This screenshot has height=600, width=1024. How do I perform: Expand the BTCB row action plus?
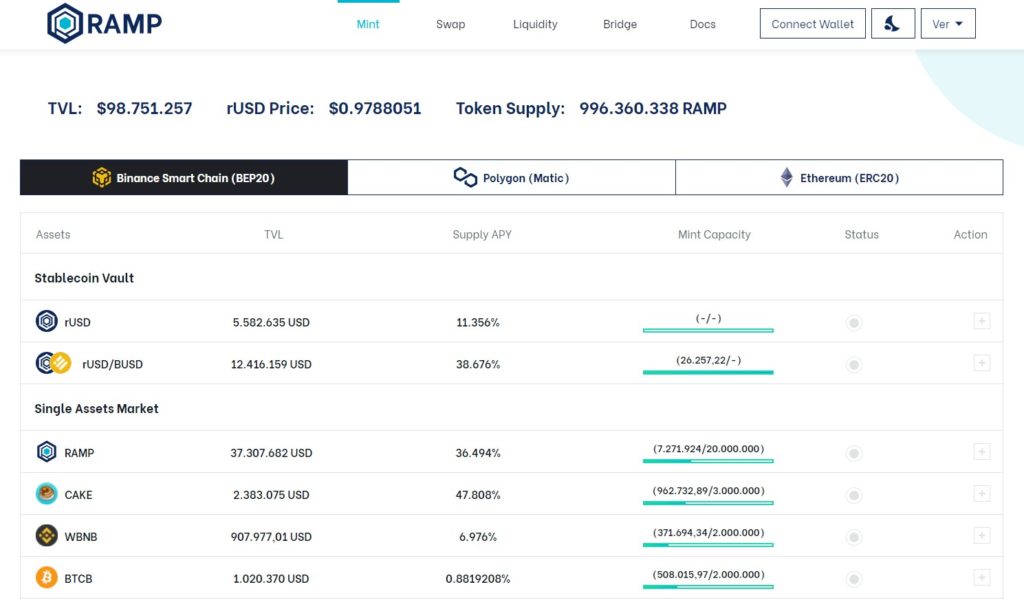click(982, 577)
